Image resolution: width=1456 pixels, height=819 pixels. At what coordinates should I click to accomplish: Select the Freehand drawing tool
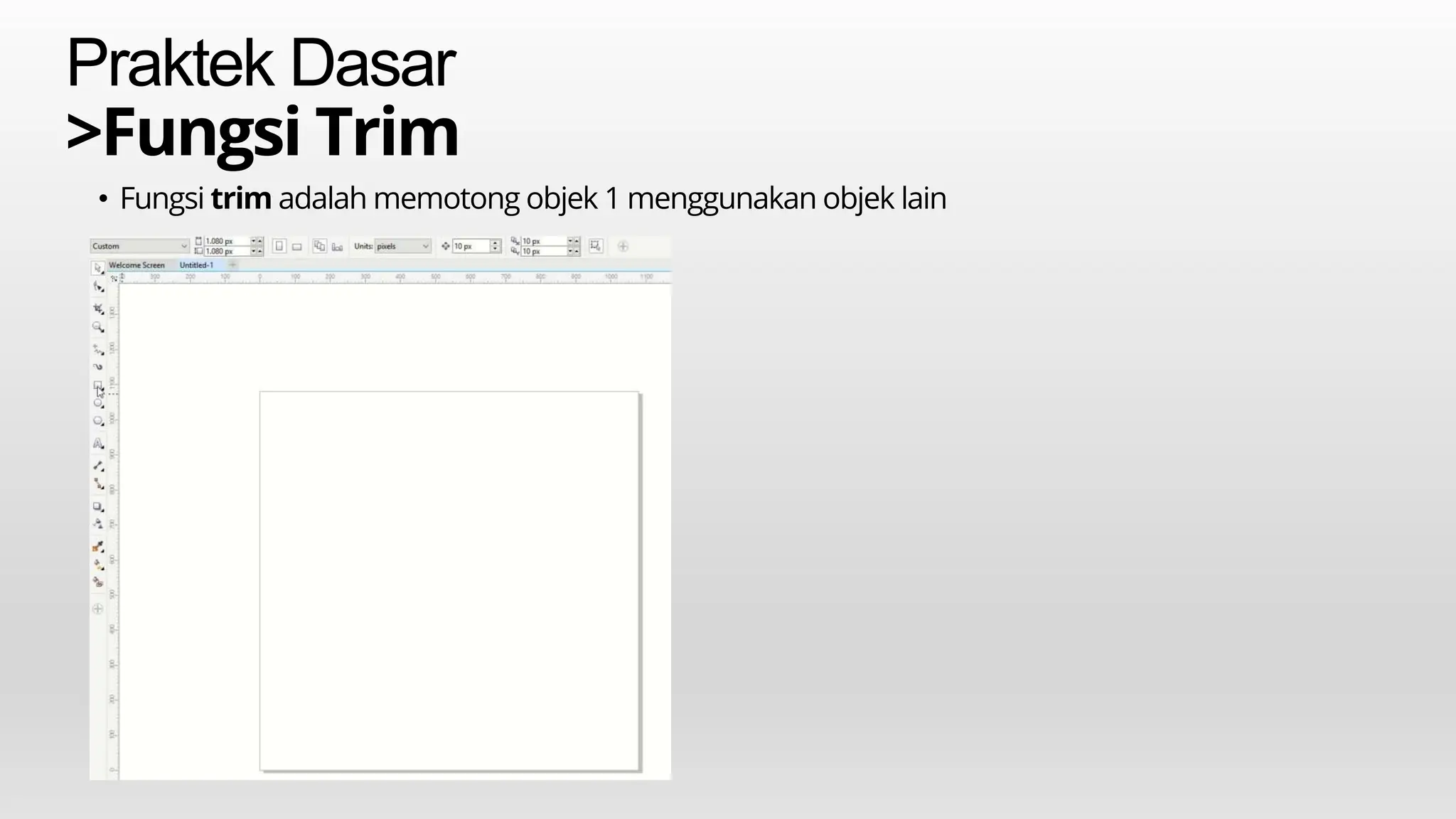coord(98,349)
